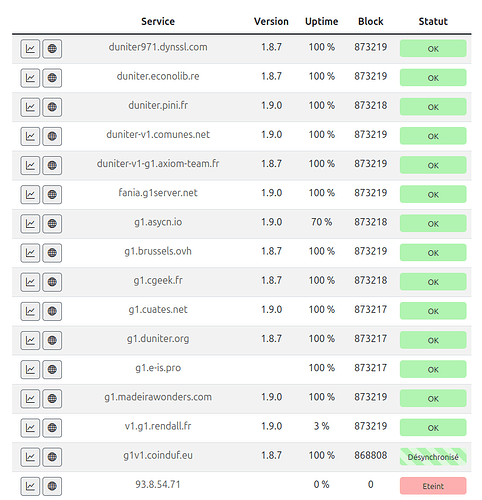
Task: Click the Désynchronisé status badge
Action: [433, 457]
